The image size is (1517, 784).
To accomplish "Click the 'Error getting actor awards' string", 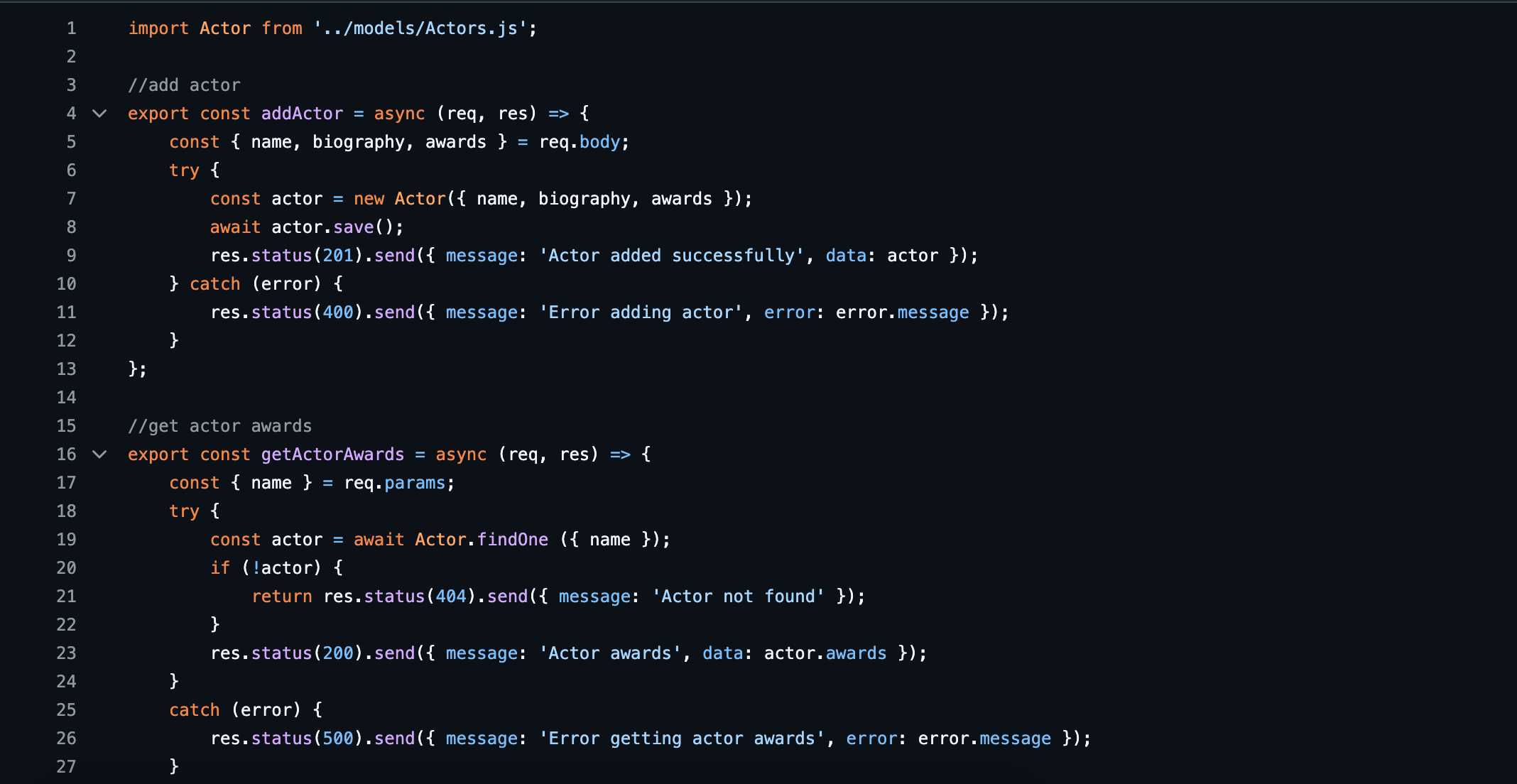I will (x=682, y=739).
